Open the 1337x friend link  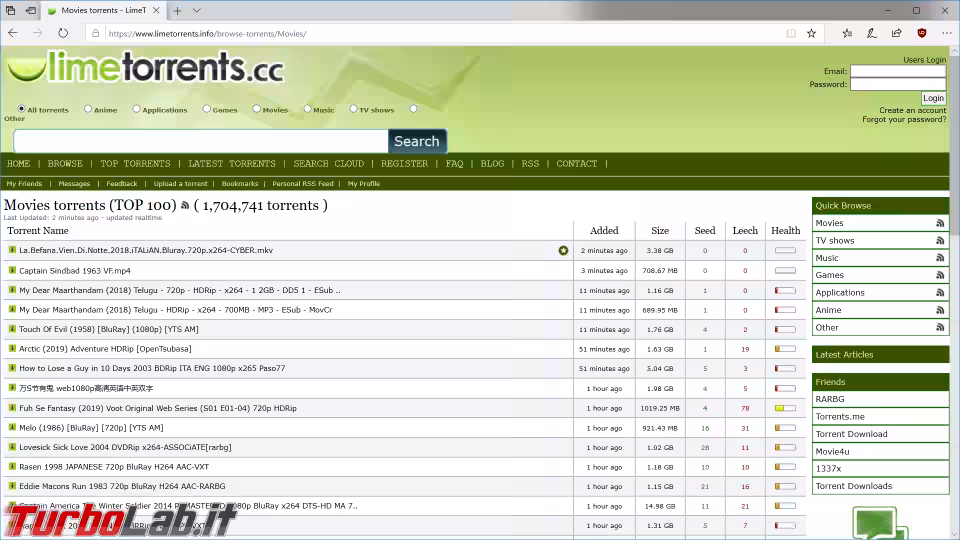[828, 468]
